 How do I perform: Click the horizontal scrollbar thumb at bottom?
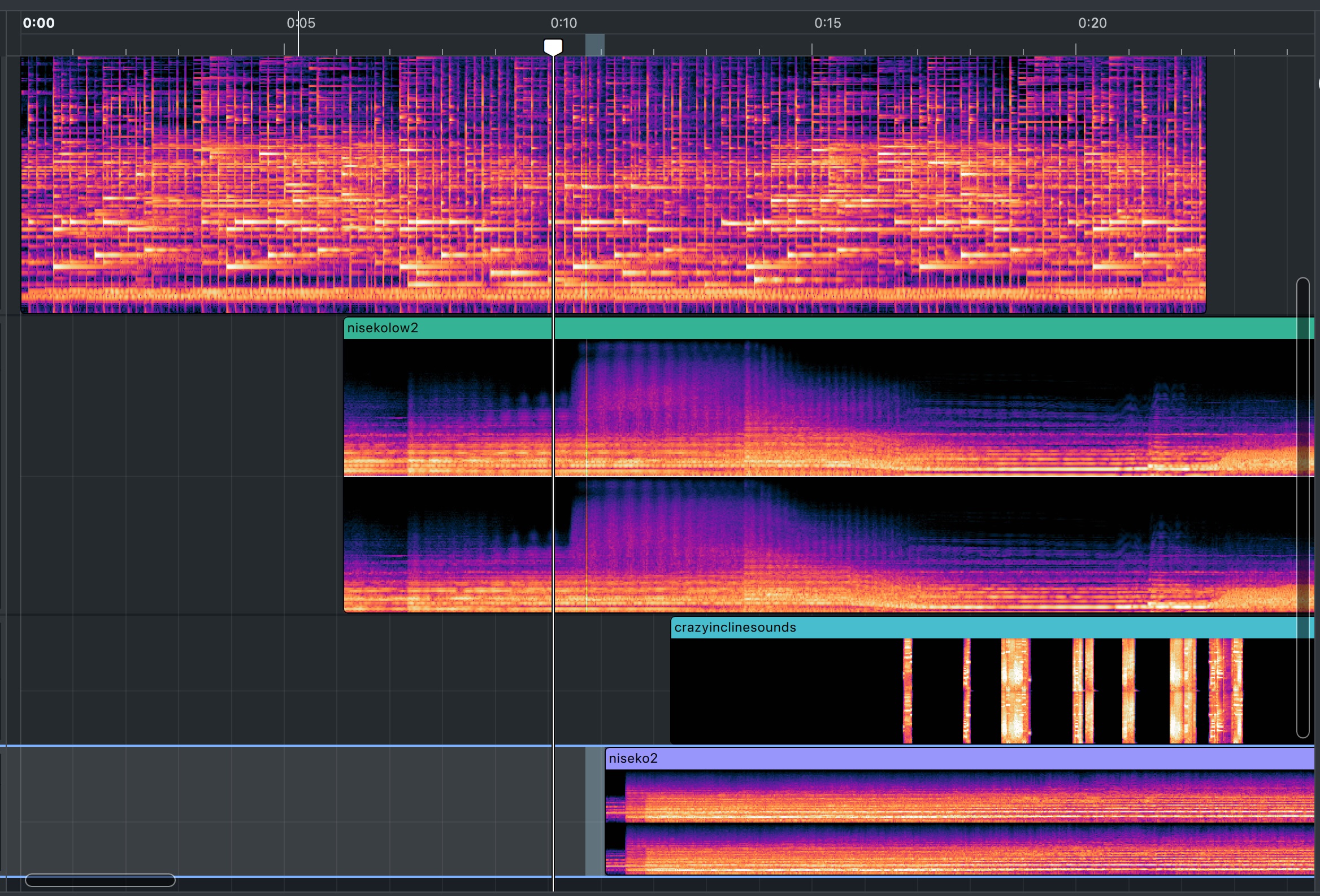click(x=100, y=880)
